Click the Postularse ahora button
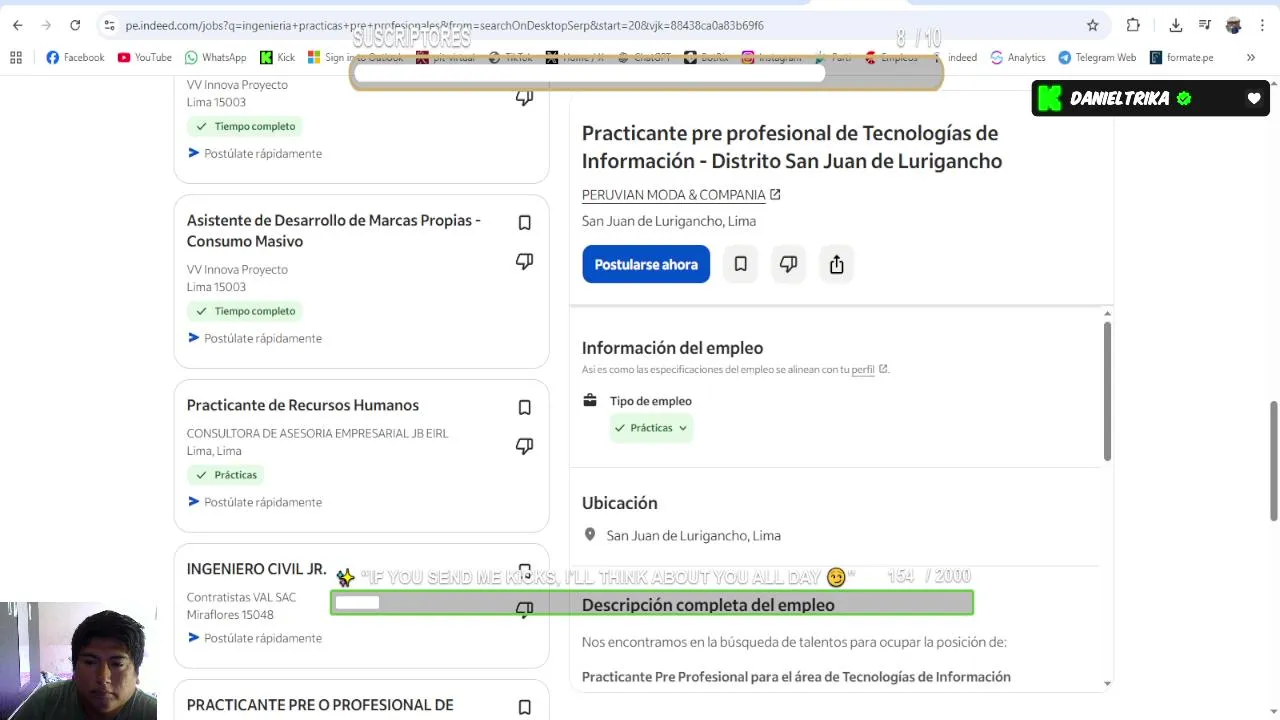The height and width of the screenshot is (720, 1280). coord(646,264)
